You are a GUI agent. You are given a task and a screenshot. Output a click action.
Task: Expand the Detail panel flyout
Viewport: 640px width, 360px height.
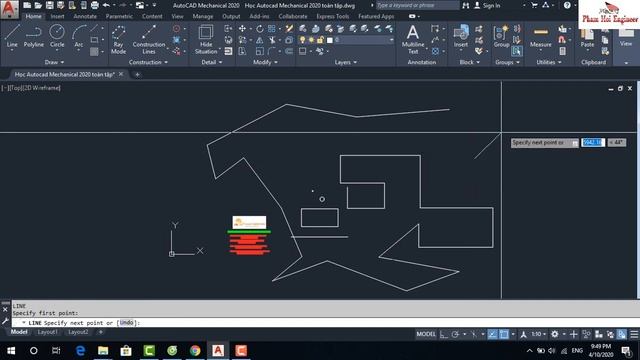pyautogui.click(x=212, y=62)
